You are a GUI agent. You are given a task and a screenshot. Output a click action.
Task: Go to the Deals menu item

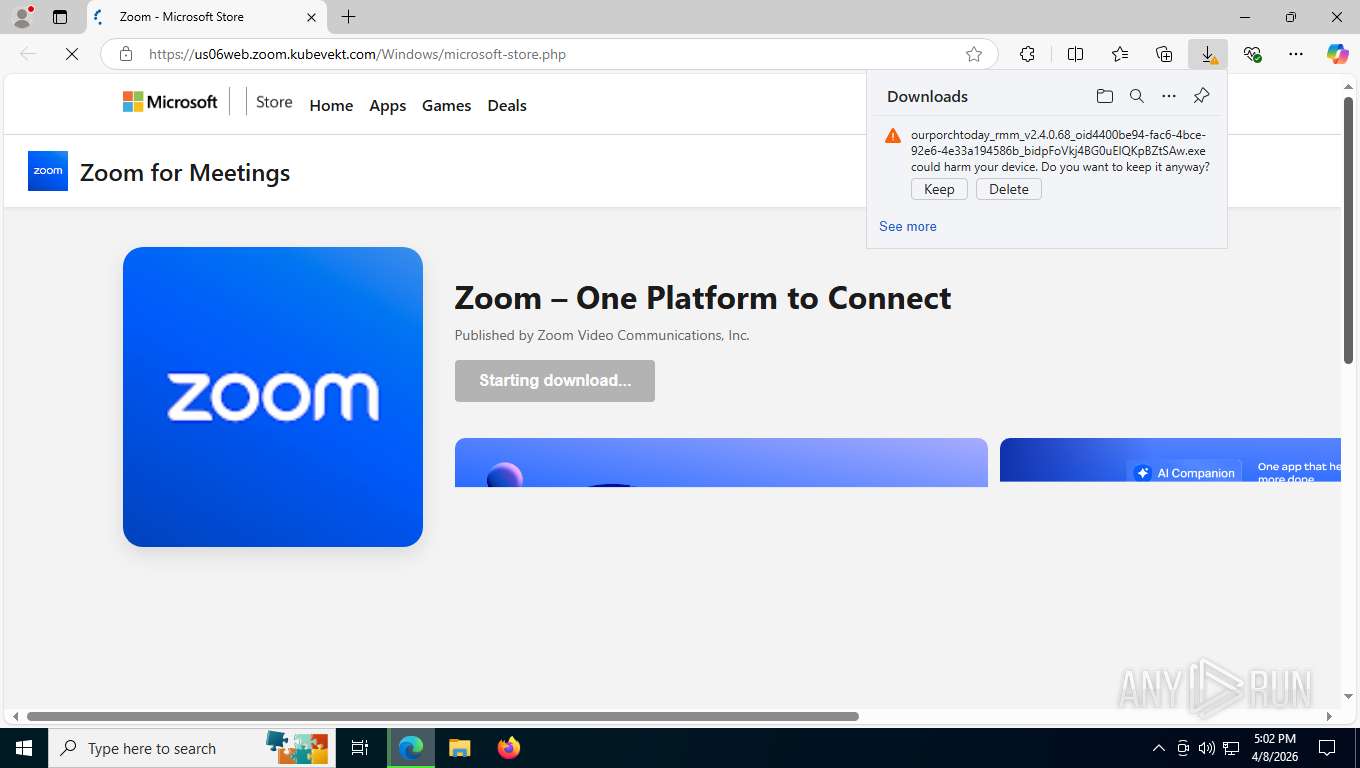pos(507,105)
